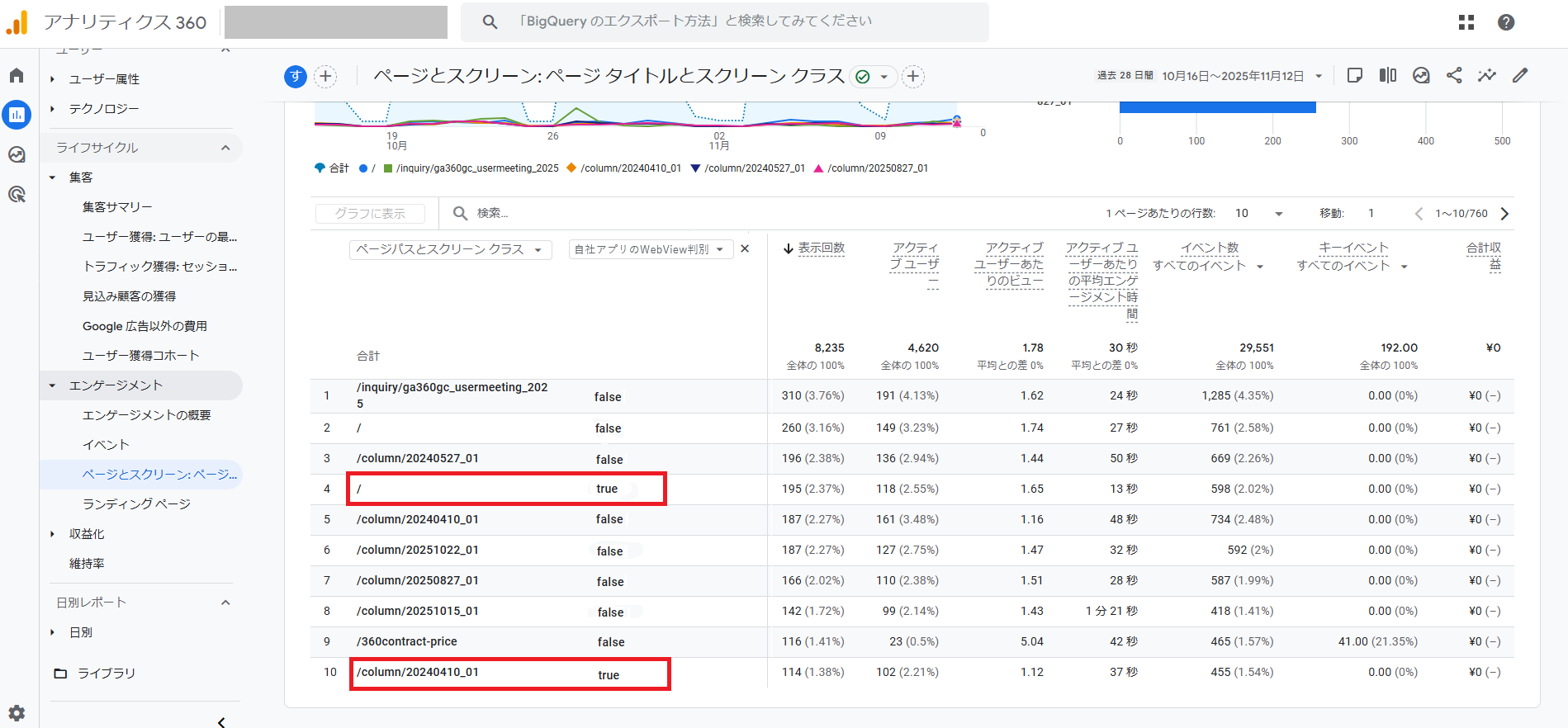Viewport: 1568px width, 728px height.
Task: Select イベント report in the sidebar
Action: (x=106, y=445)
